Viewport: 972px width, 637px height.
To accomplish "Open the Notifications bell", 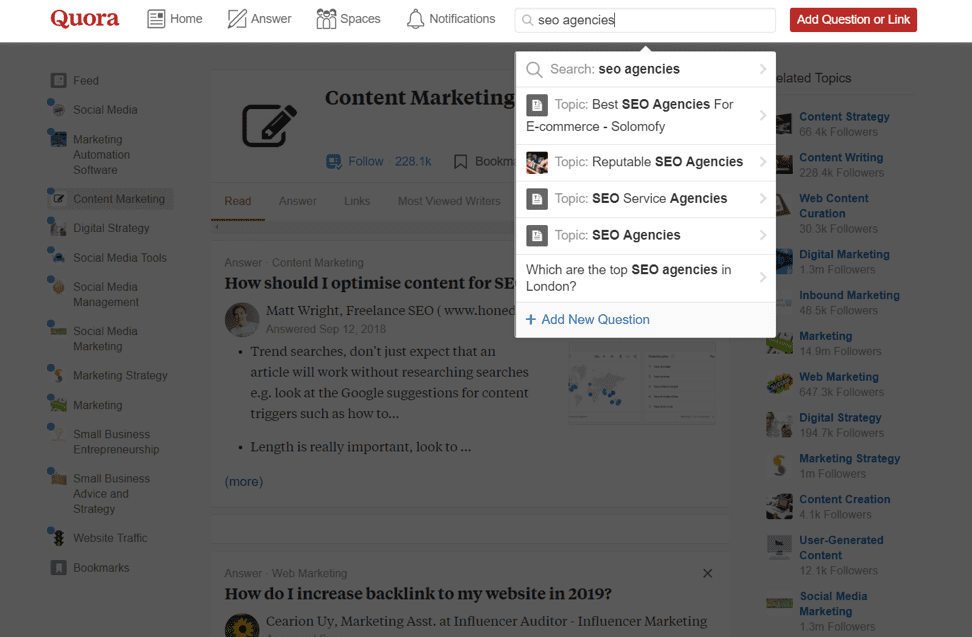I will point(415,18).
